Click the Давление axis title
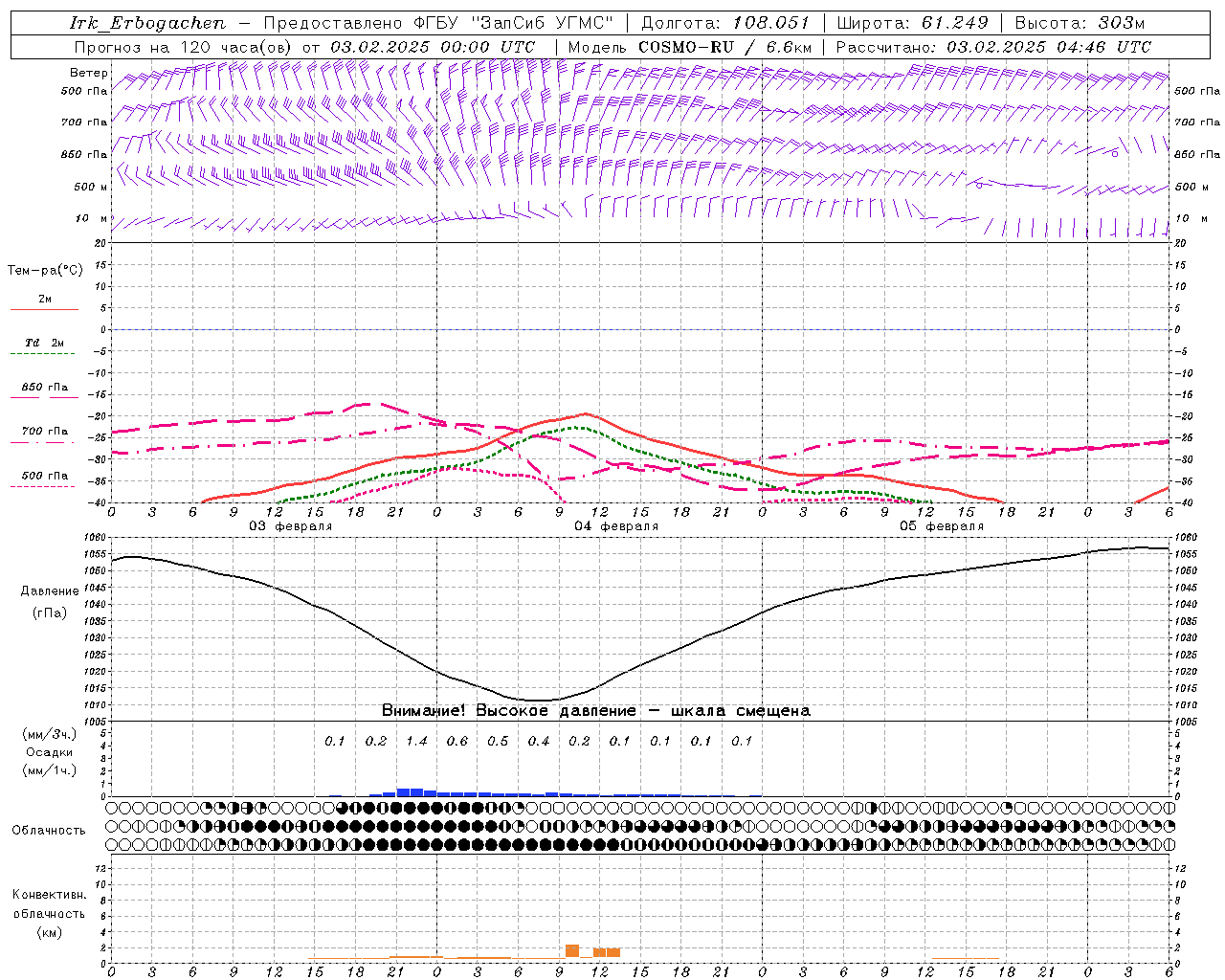 50,591
